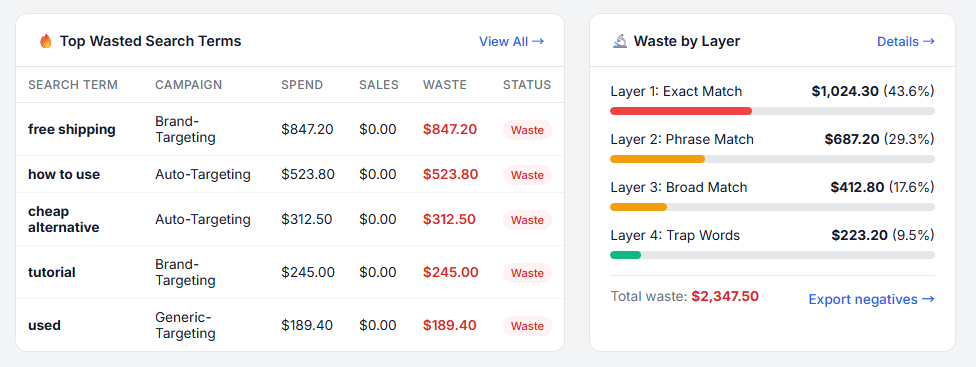Click the fire icon beside Top Wasted Search Terms

pyautogui.click(x=45, y=42)
